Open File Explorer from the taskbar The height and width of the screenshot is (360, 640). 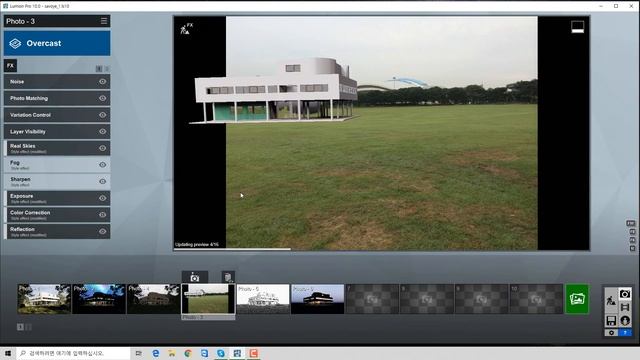[x=172, y=353]
